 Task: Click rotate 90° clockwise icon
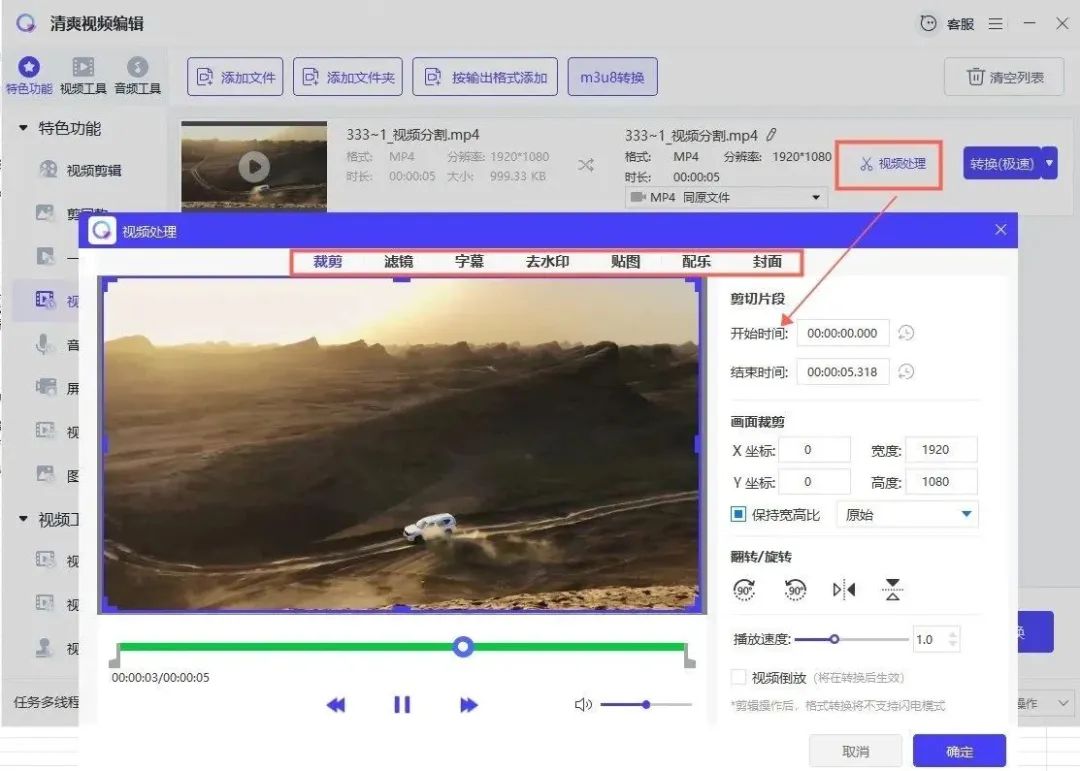(745, 590)
